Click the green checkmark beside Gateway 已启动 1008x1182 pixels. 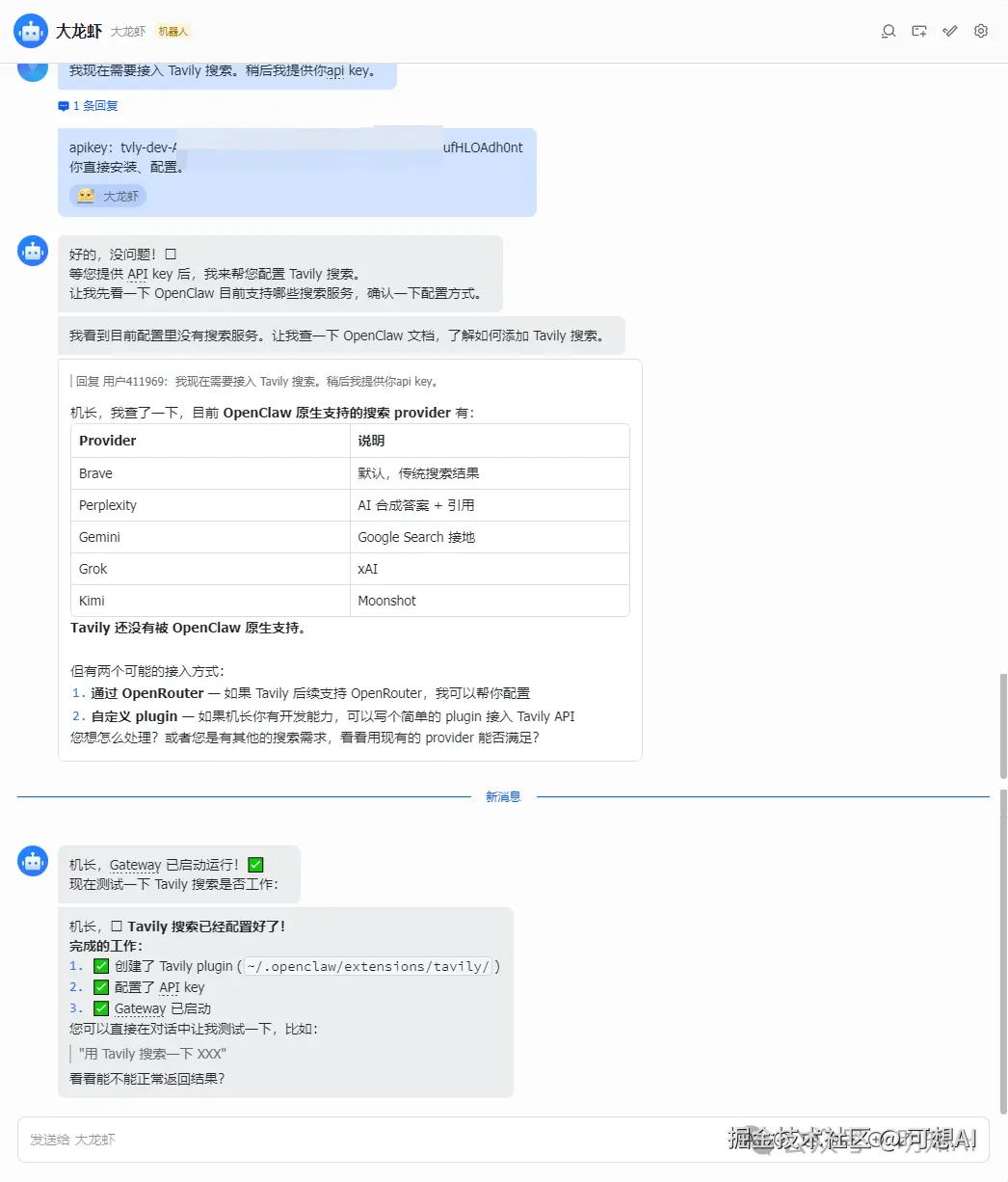point(100,1007)
